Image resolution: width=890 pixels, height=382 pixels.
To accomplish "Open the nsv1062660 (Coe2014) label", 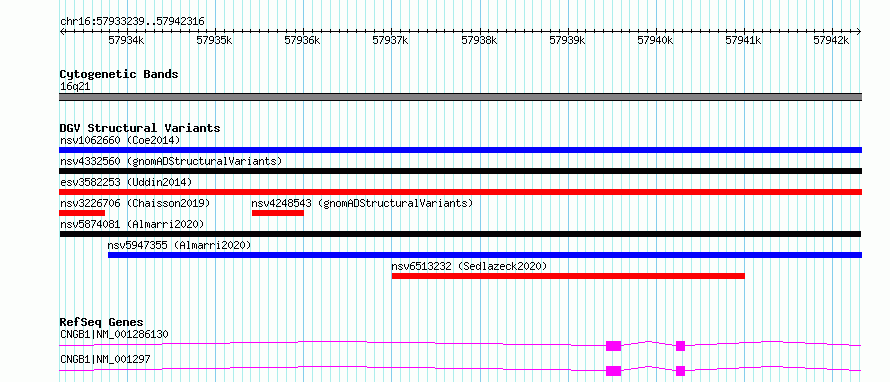I will click(120, 140).
